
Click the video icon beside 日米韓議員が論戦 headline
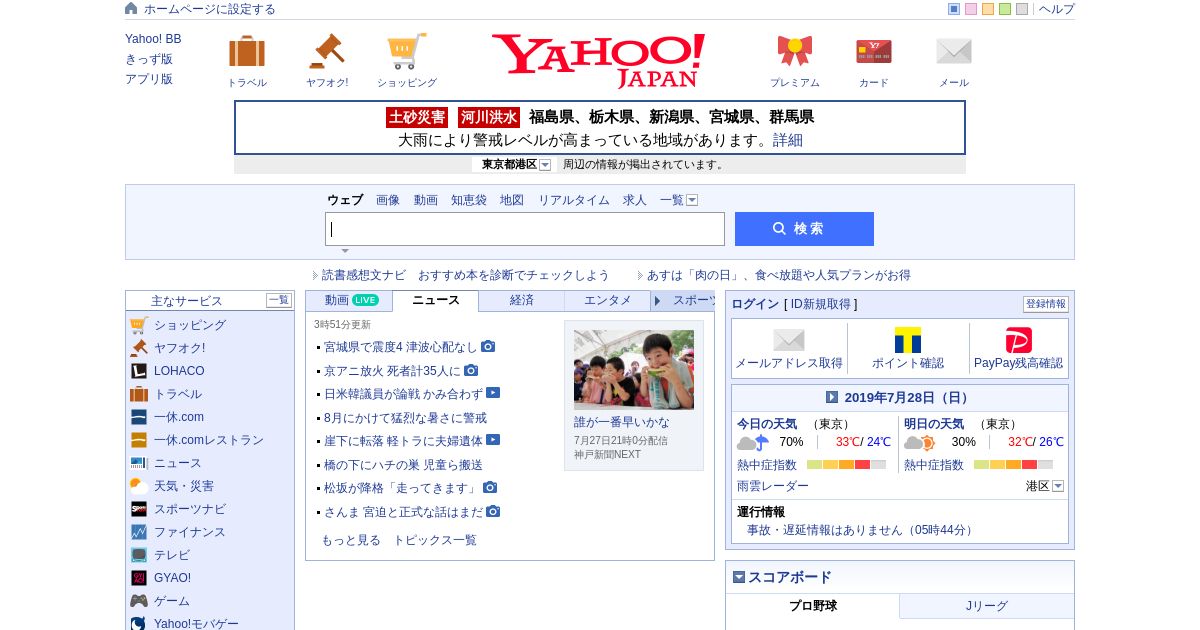(x=493, y=393)
